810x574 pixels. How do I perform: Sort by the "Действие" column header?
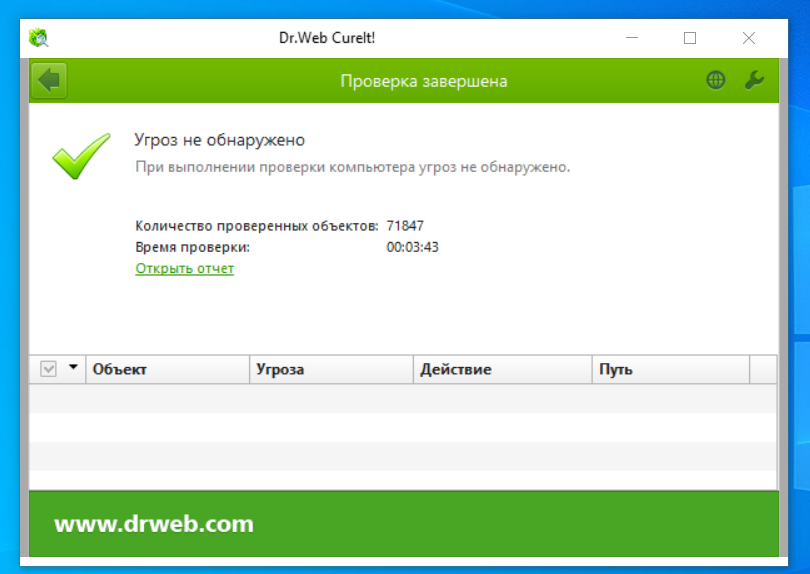502,369
